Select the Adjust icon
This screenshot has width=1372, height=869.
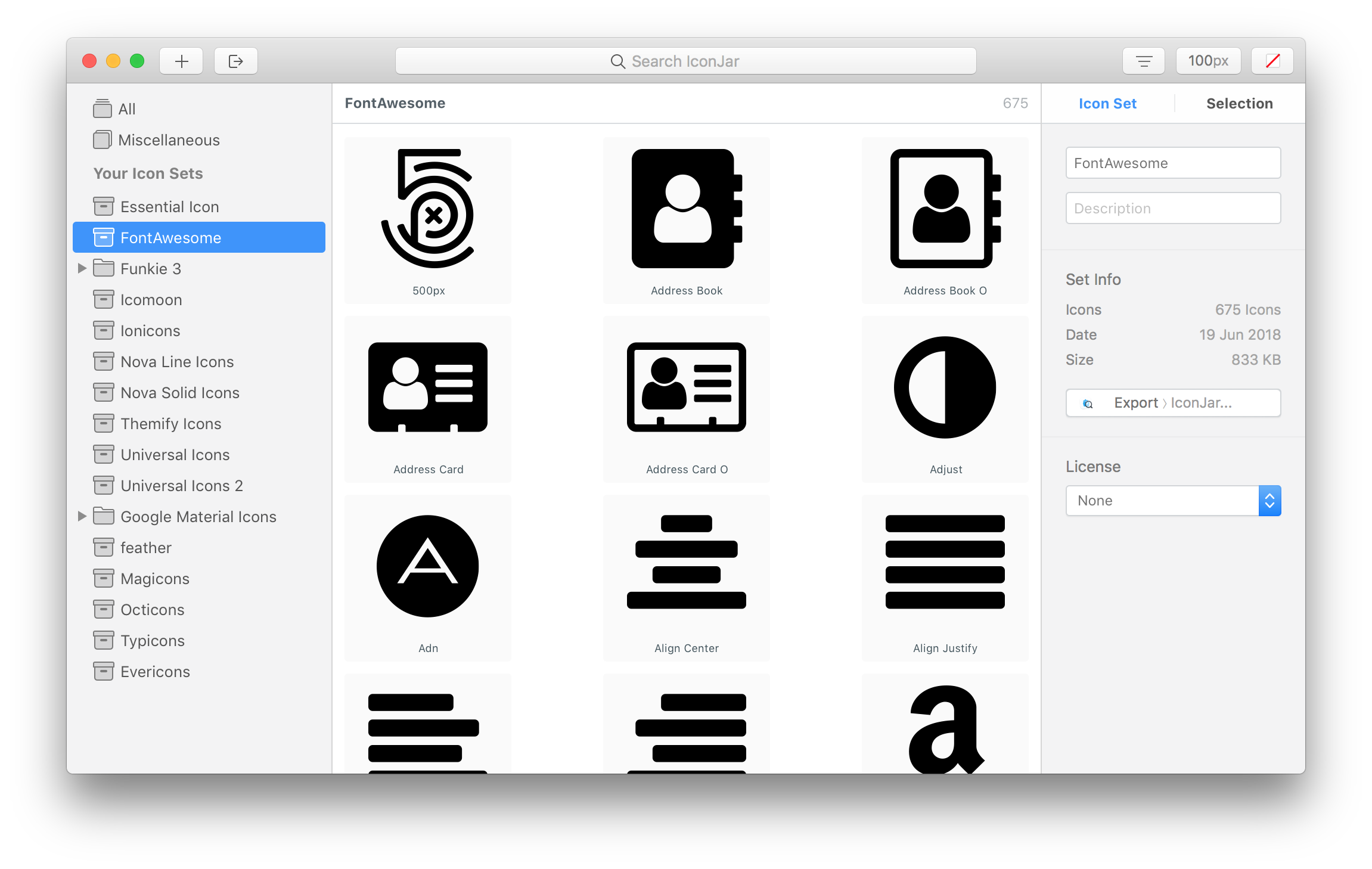point(945,399)
